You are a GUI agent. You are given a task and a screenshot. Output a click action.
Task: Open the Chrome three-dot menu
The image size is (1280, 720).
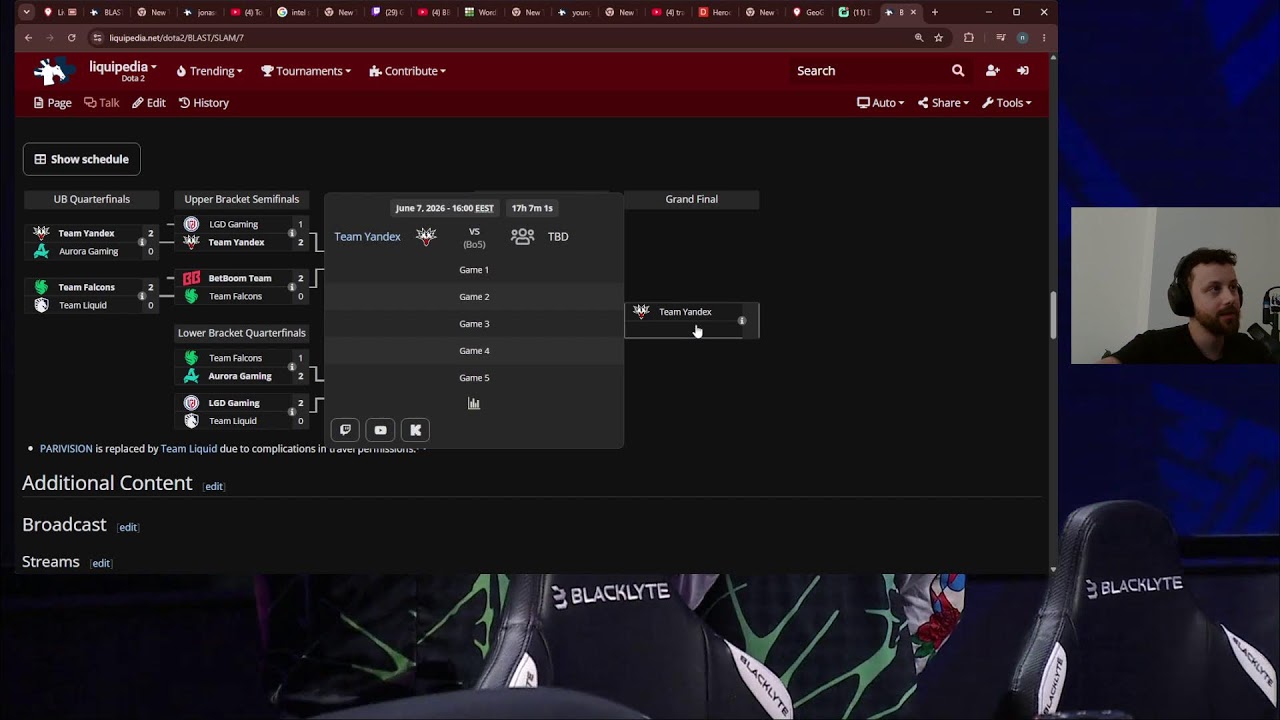1044,38
